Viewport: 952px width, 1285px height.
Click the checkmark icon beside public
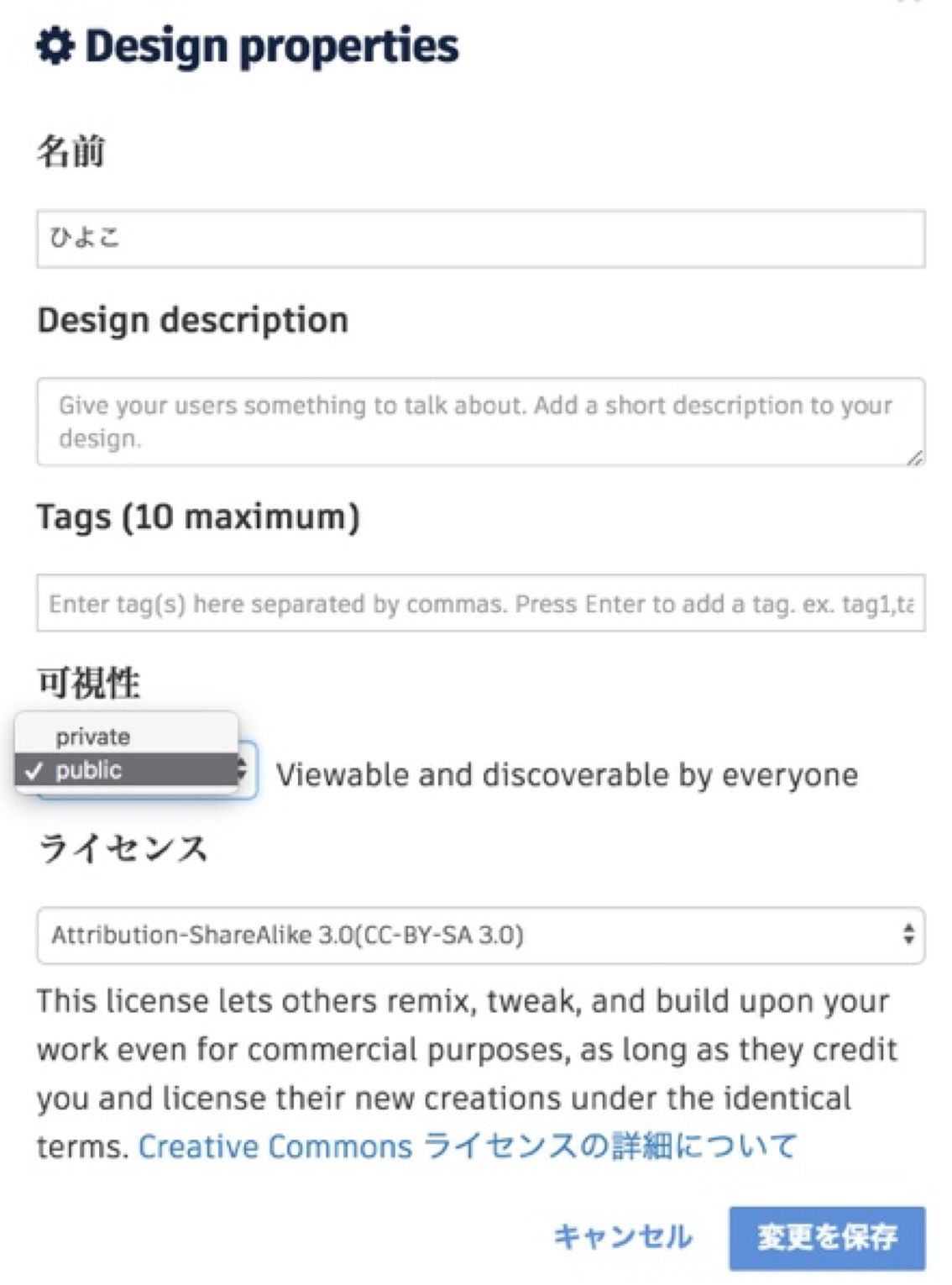tap(34, 768)
